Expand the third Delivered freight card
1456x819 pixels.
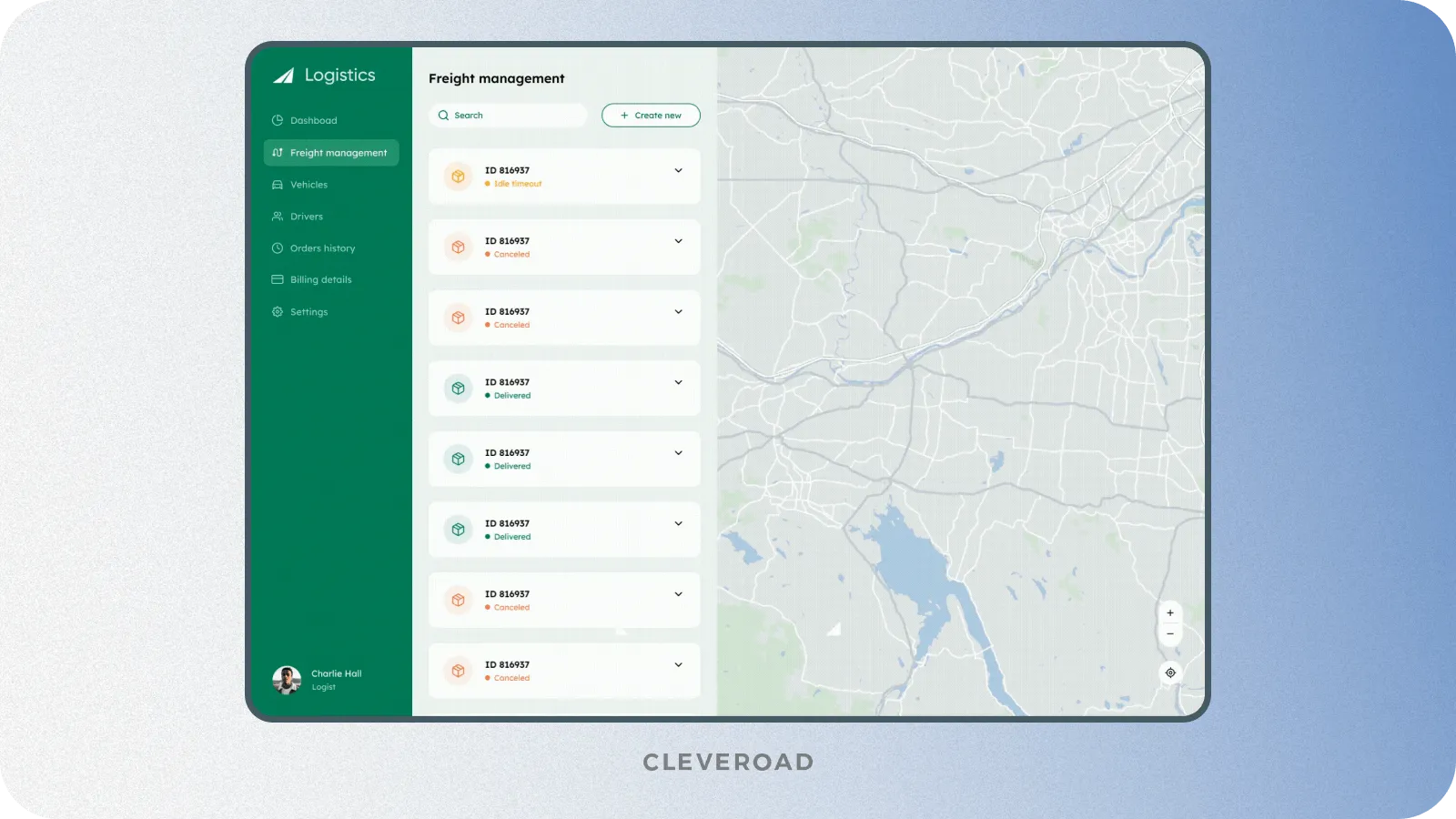[678, 523]
